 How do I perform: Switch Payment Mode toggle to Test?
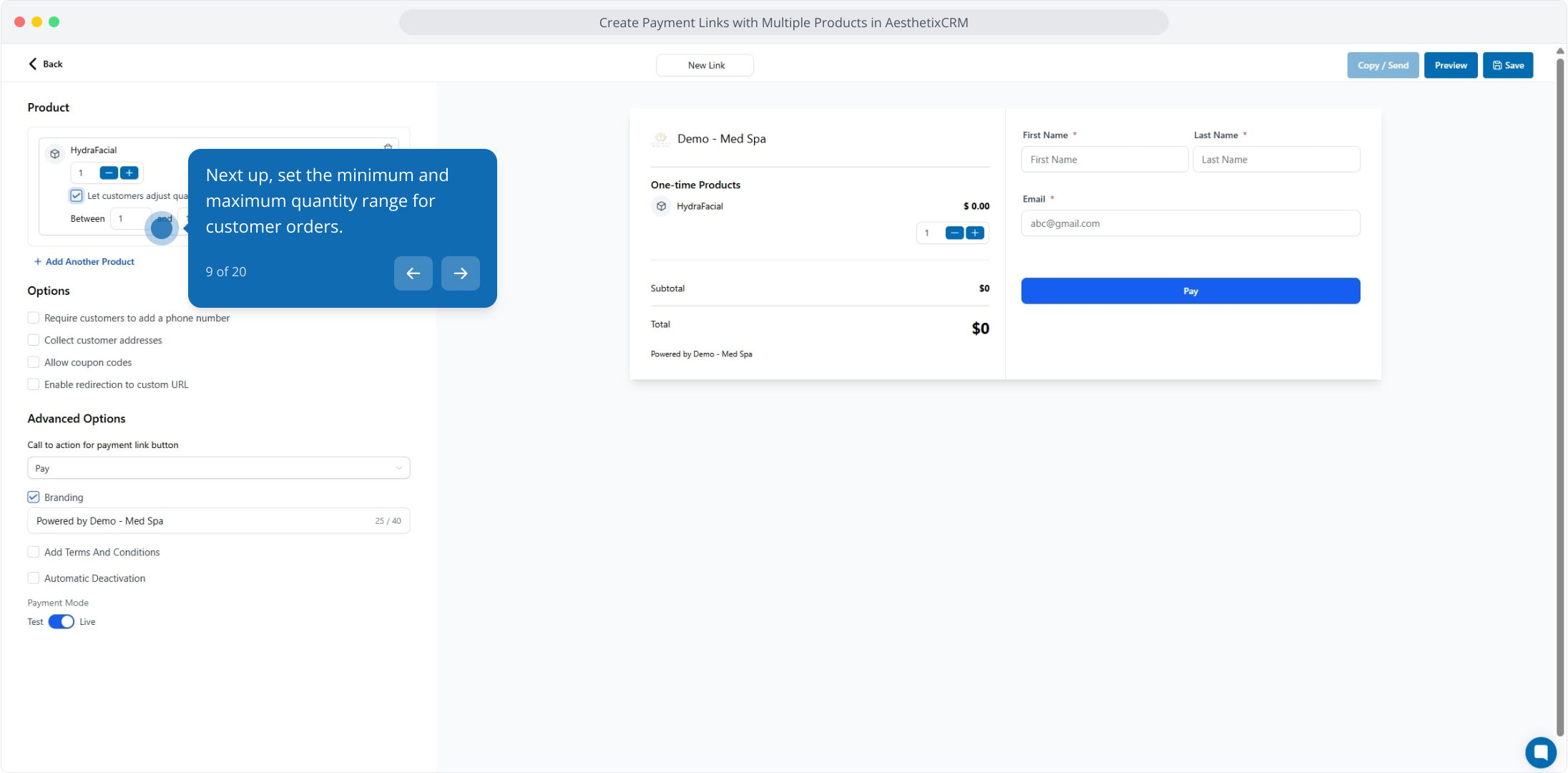(x=61, y=621)
